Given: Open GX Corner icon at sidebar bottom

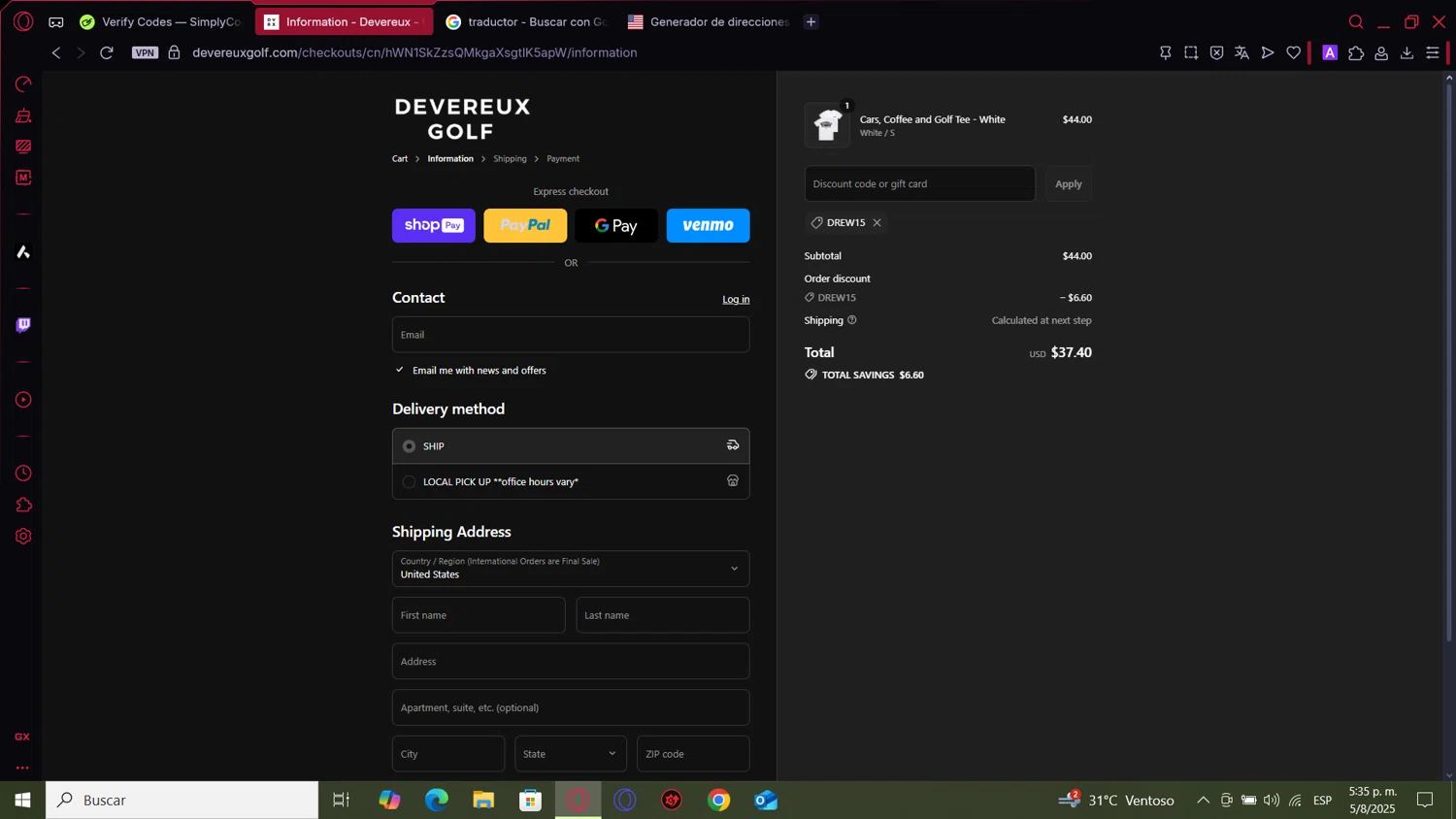Looking at the screenshot, I should click(x=22, y=737).
